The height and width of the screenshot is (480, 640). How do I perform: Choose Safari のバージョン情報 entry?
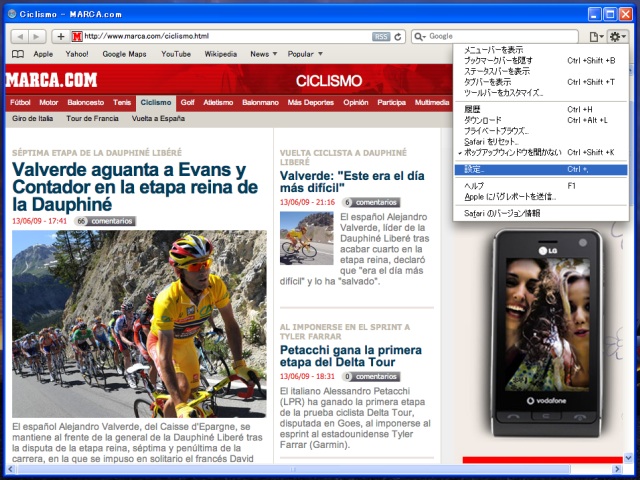point(541,213)
